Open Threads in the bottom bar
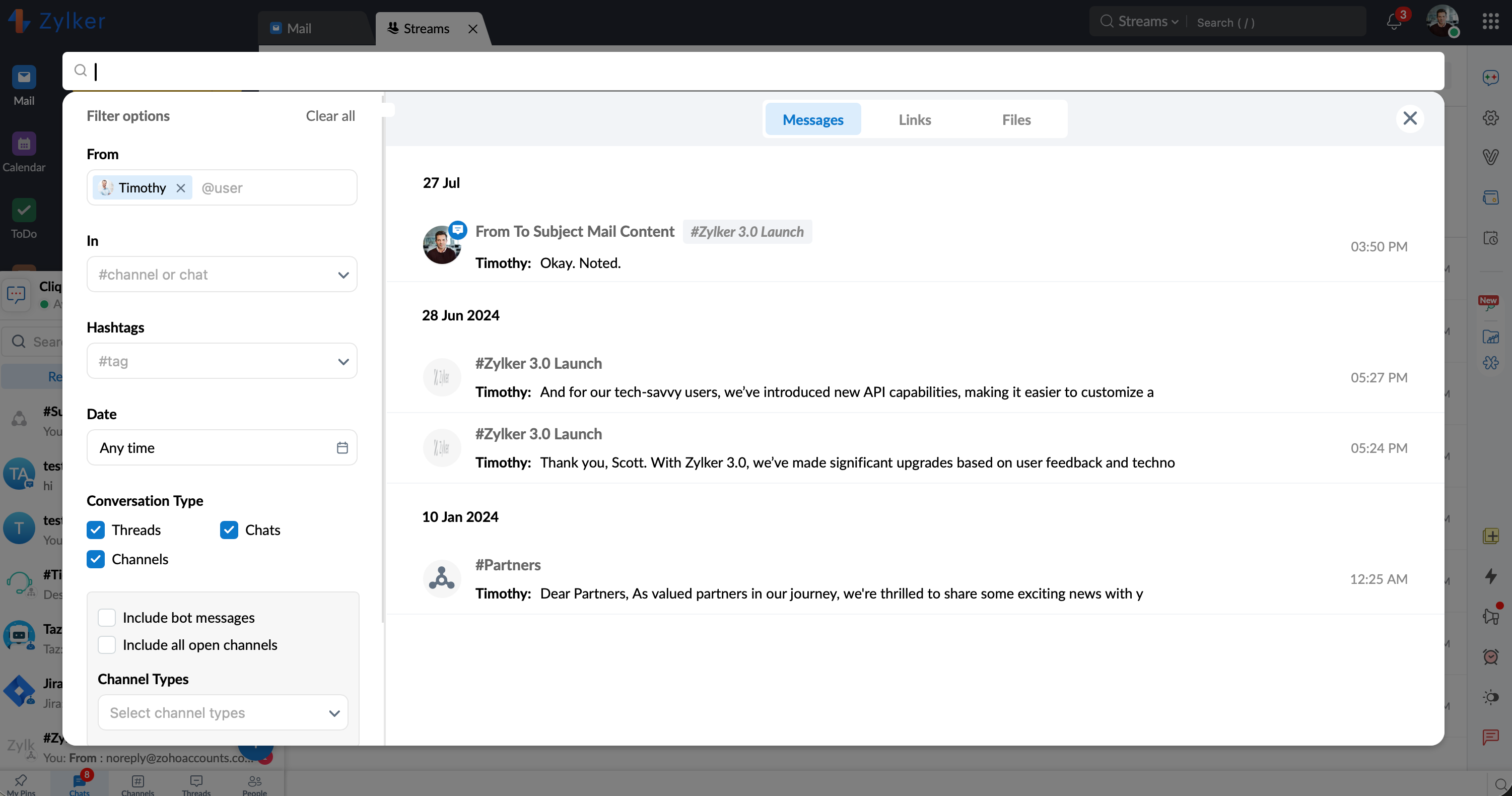1512x796 pixels. pos(196,784)
